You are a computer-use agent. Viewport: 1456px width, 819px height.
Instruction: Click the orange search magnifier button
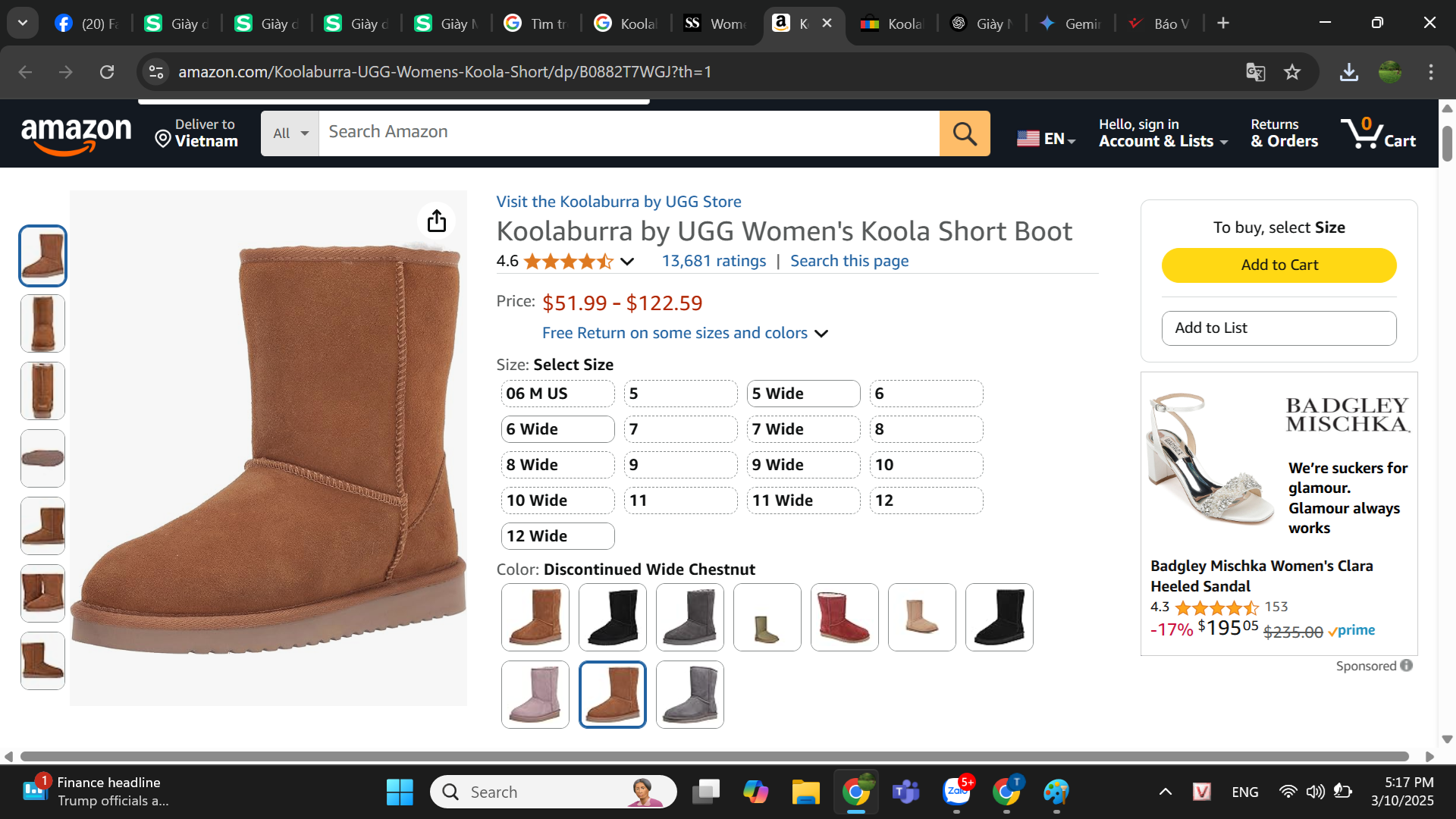click(x=965, y=133)
